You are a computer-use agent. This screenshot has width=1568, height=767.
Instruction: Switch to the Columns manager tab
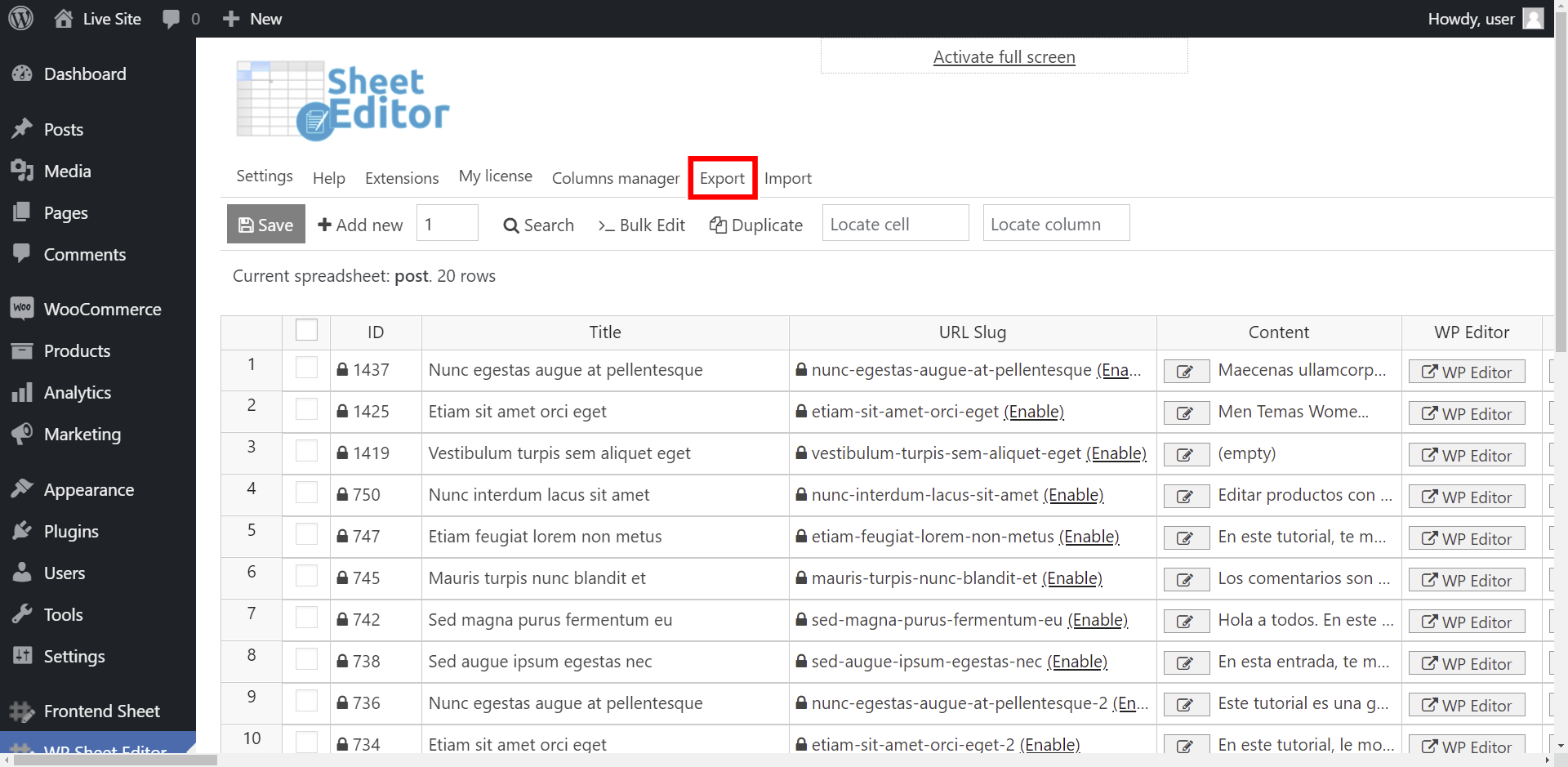coord(616,177)
